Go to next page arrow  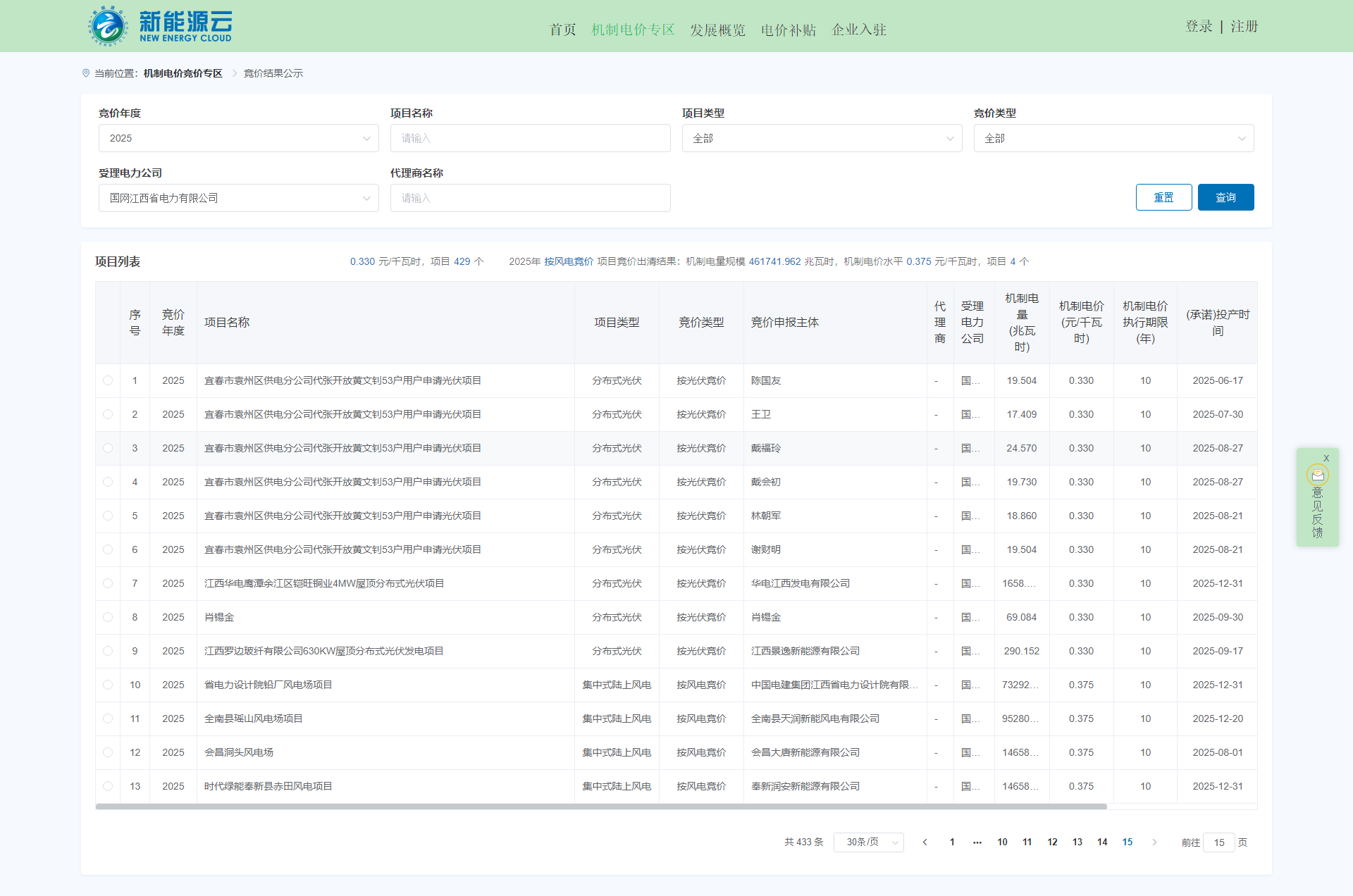(1154, 842)
